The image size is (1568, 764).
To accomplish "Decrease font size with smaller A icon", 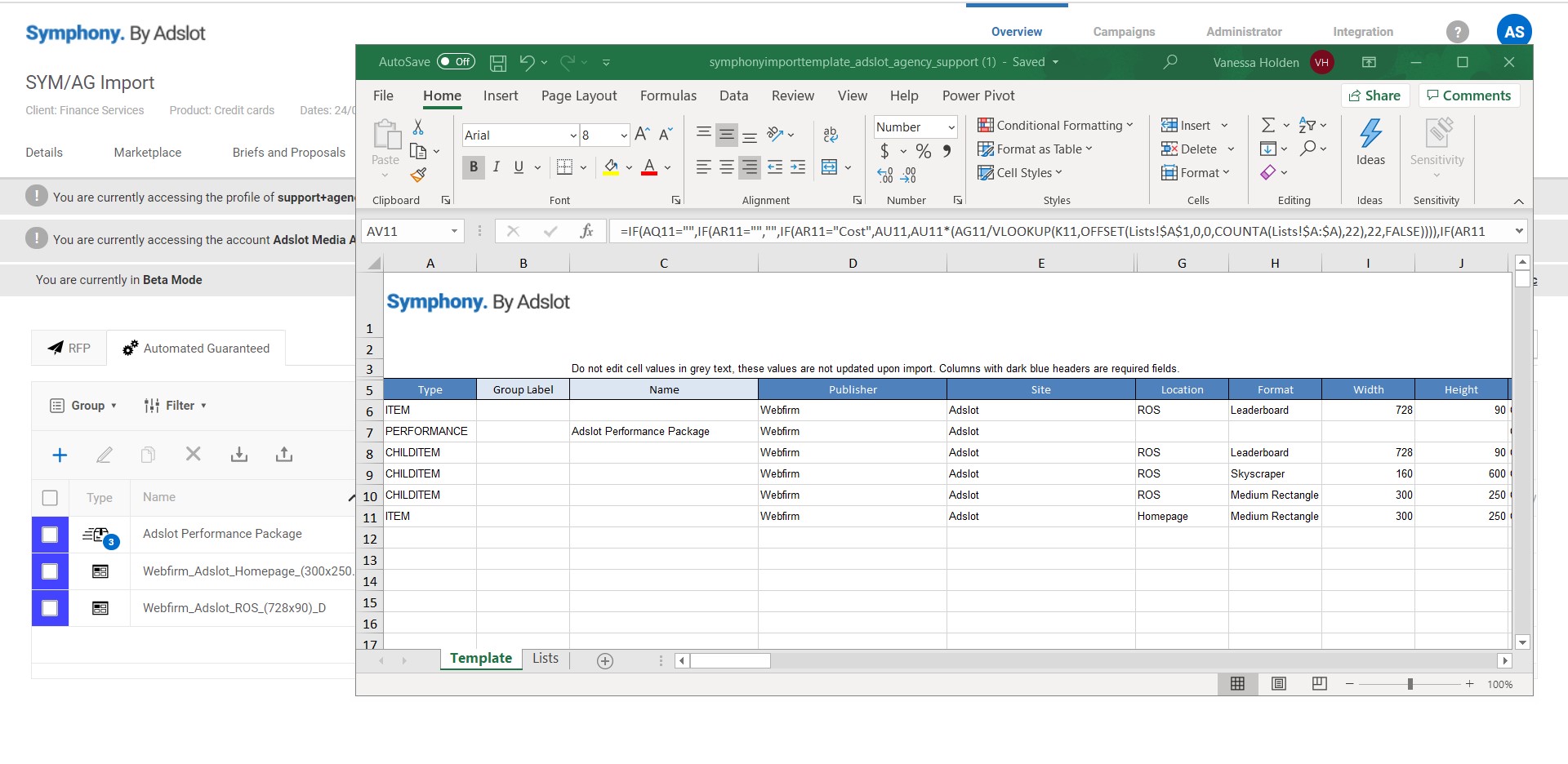I will coord(666,135).
